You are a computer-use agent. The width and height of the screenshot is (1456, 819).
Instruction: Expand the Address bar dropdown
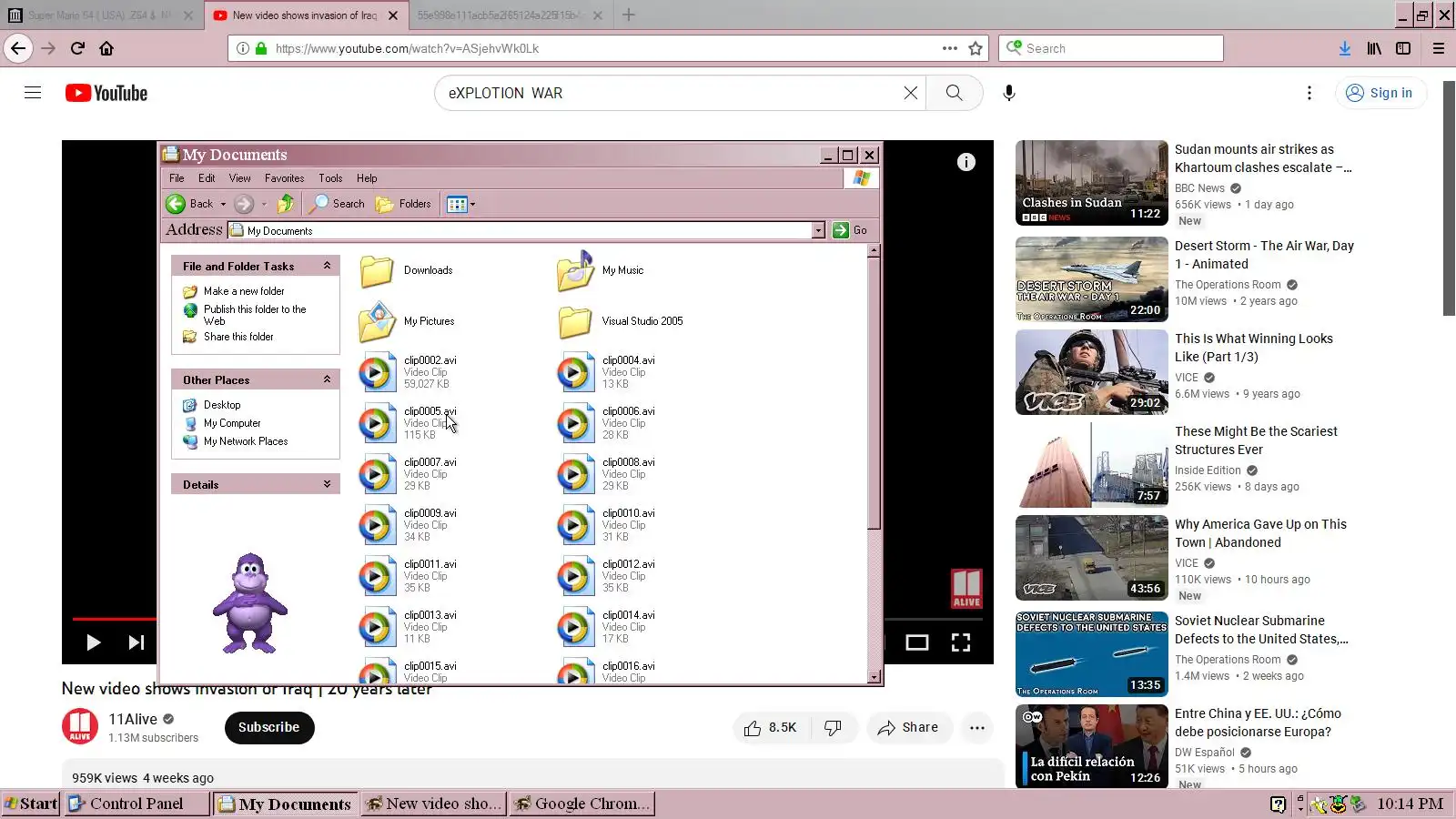click(818, 231)
